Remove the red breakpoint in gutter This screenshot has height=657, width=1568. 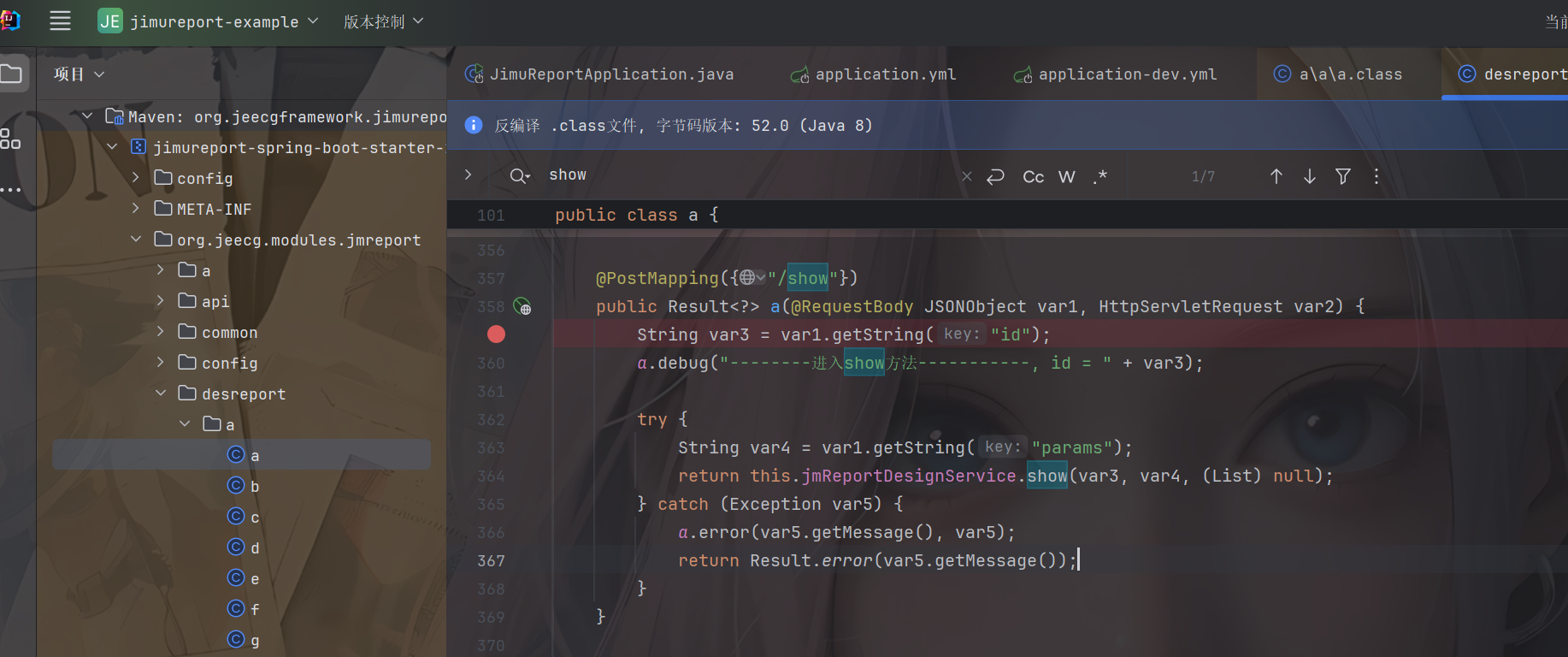(496, 334)
